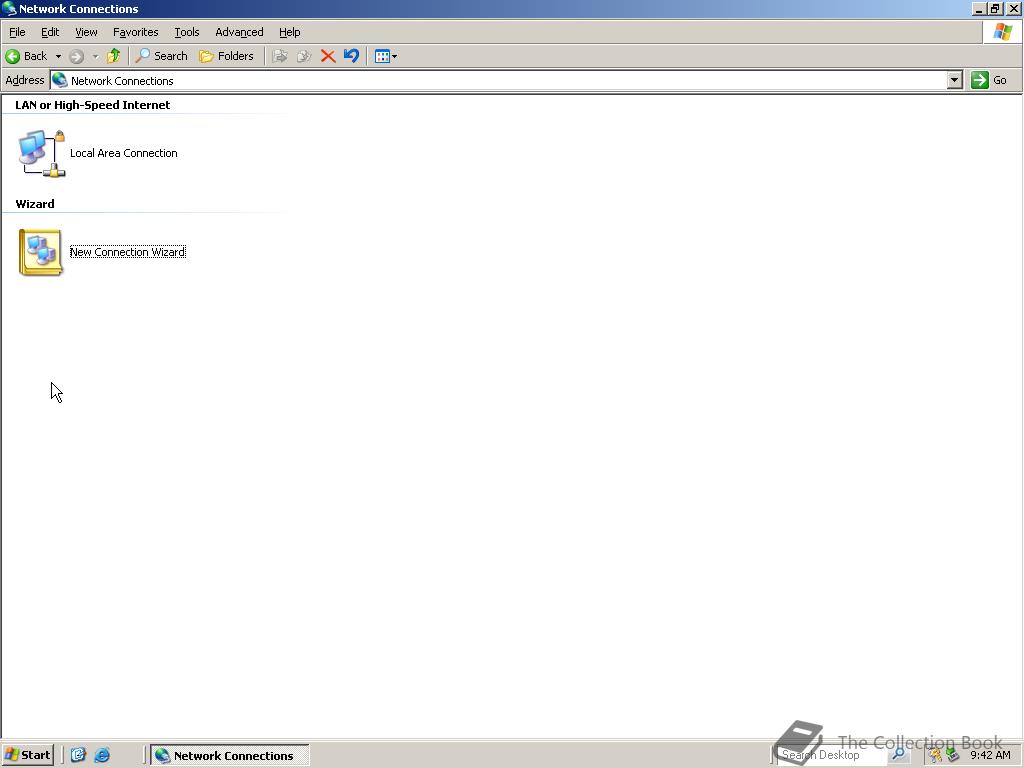The height and width of the screenshot is (768, 1024).
Task: Open the View menu
Action: [x=86, y=32]
